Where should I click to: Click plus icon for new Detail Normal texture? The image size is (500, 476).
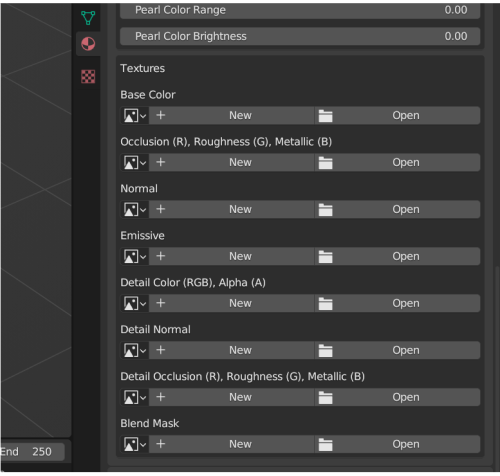[161, 350]
